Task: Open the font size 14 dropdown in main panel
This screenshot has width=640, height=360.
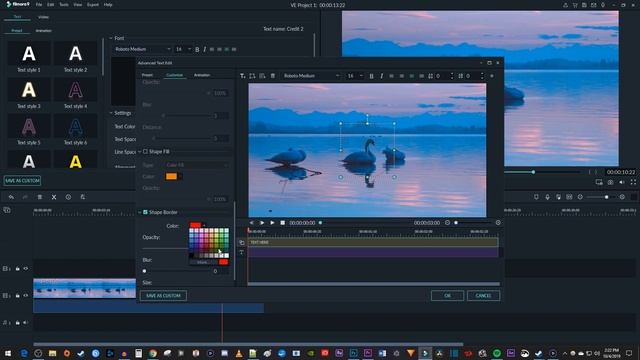Action: click(183, 49)
